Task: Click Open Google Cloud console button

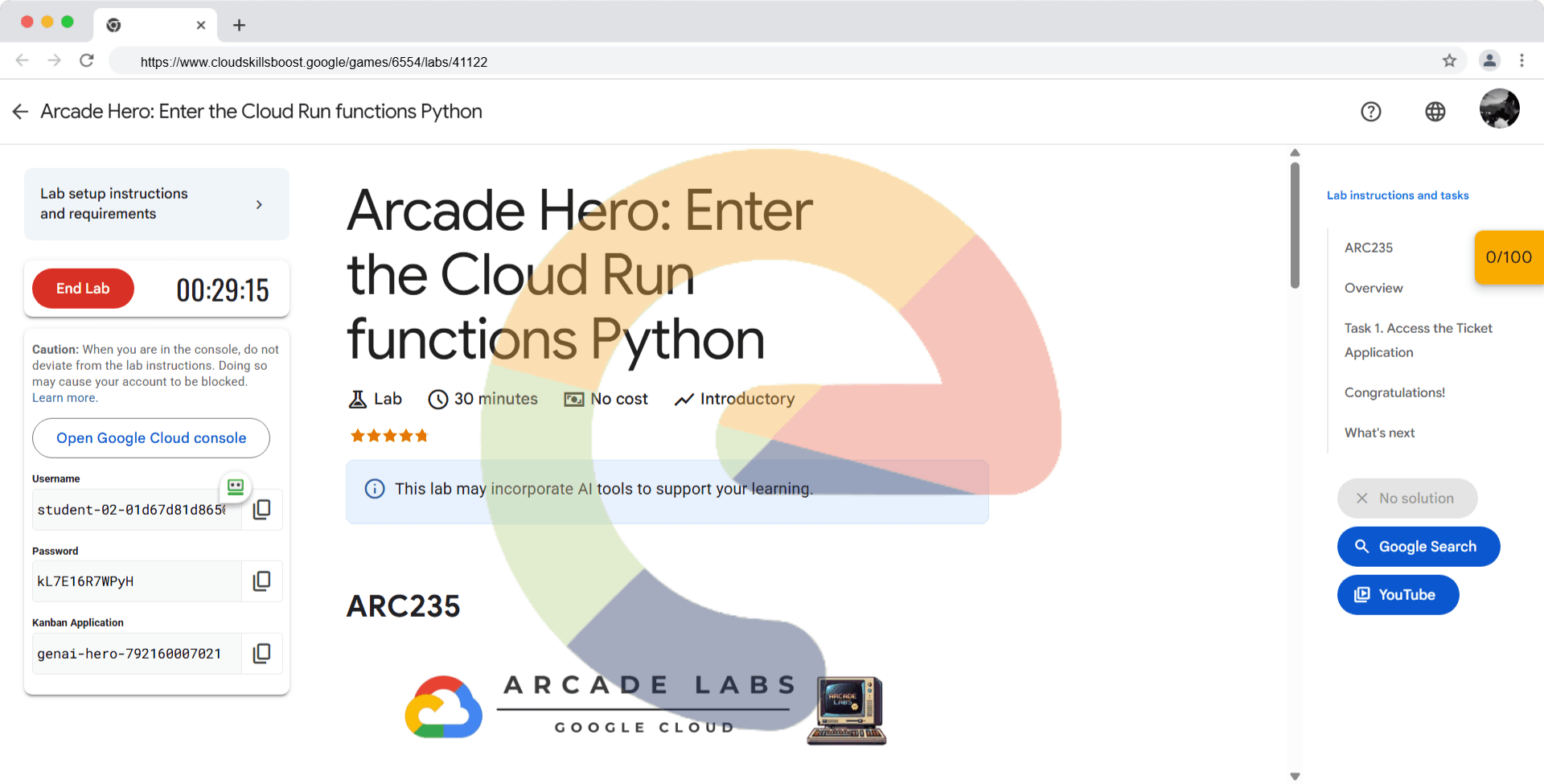Action: tap(151, 438)
